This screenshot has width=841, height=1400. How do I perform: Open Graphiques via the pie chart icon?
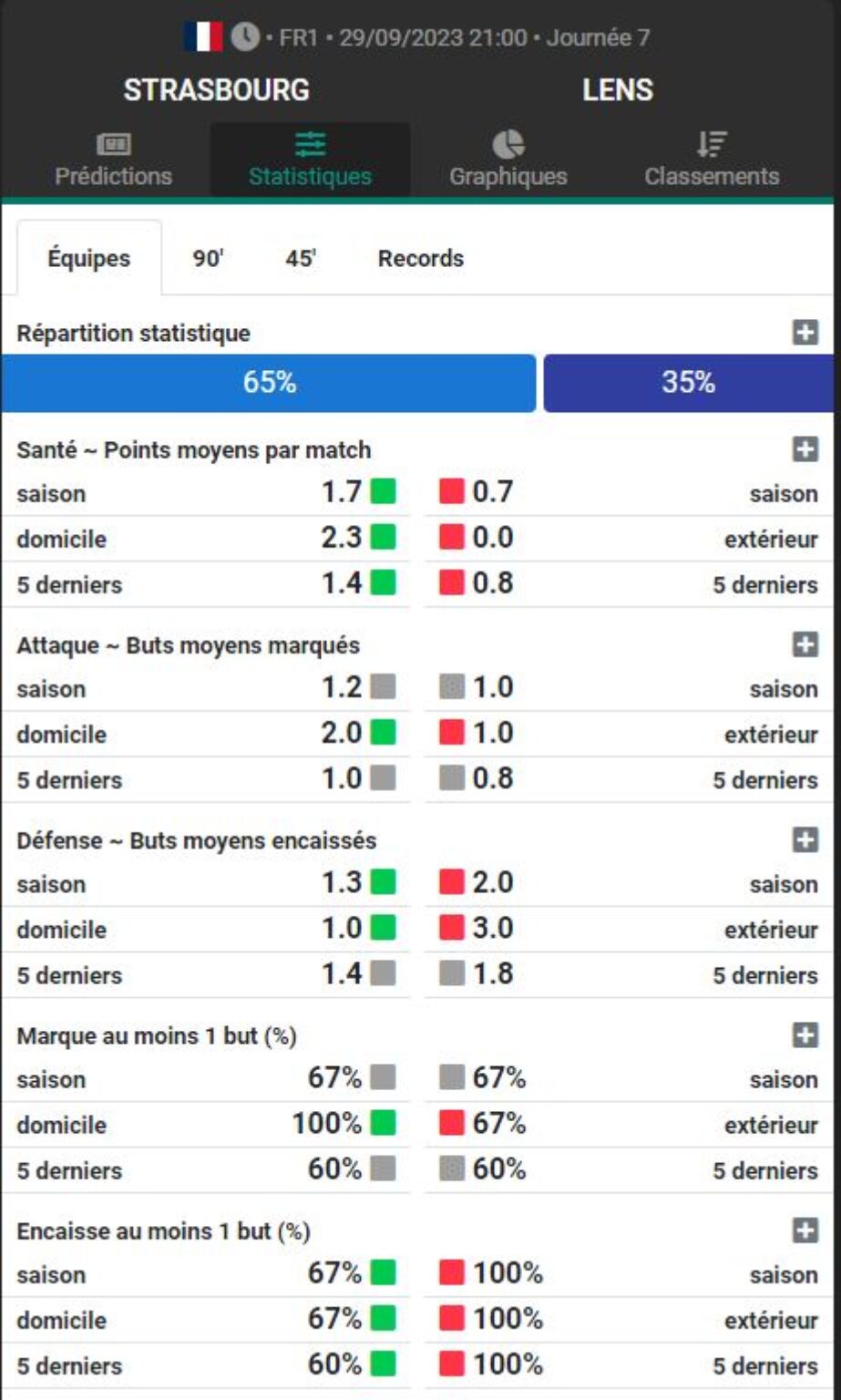[x=509, y=144]
